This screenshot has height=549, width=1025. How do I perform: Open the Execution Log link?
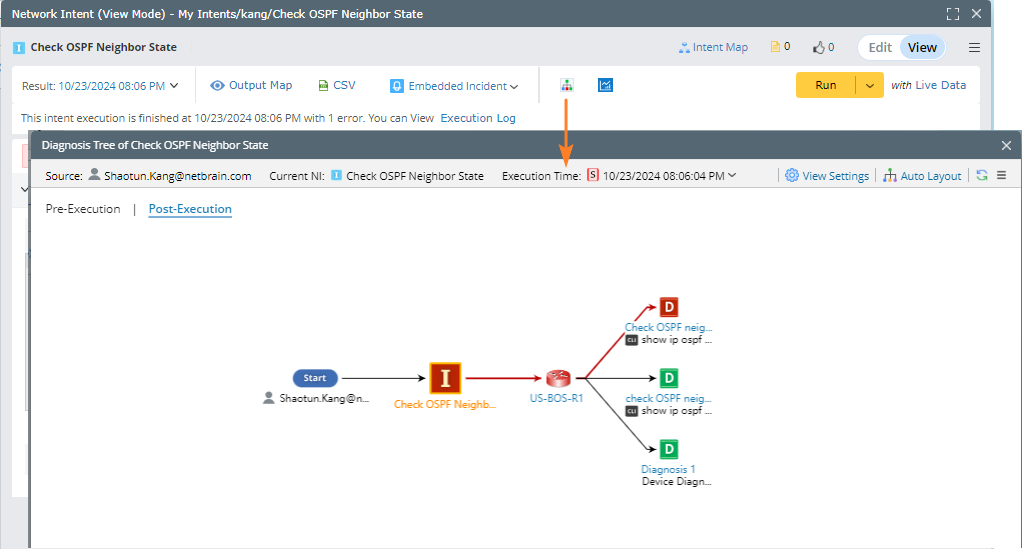[x=478, y=118]
